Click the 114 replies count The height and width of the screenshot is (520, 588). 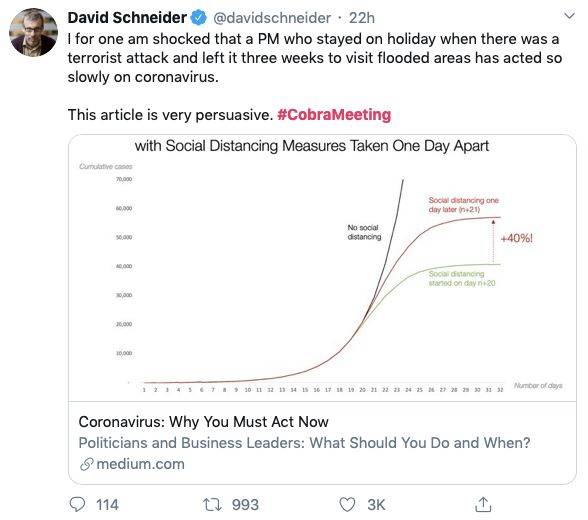point(107,505)
